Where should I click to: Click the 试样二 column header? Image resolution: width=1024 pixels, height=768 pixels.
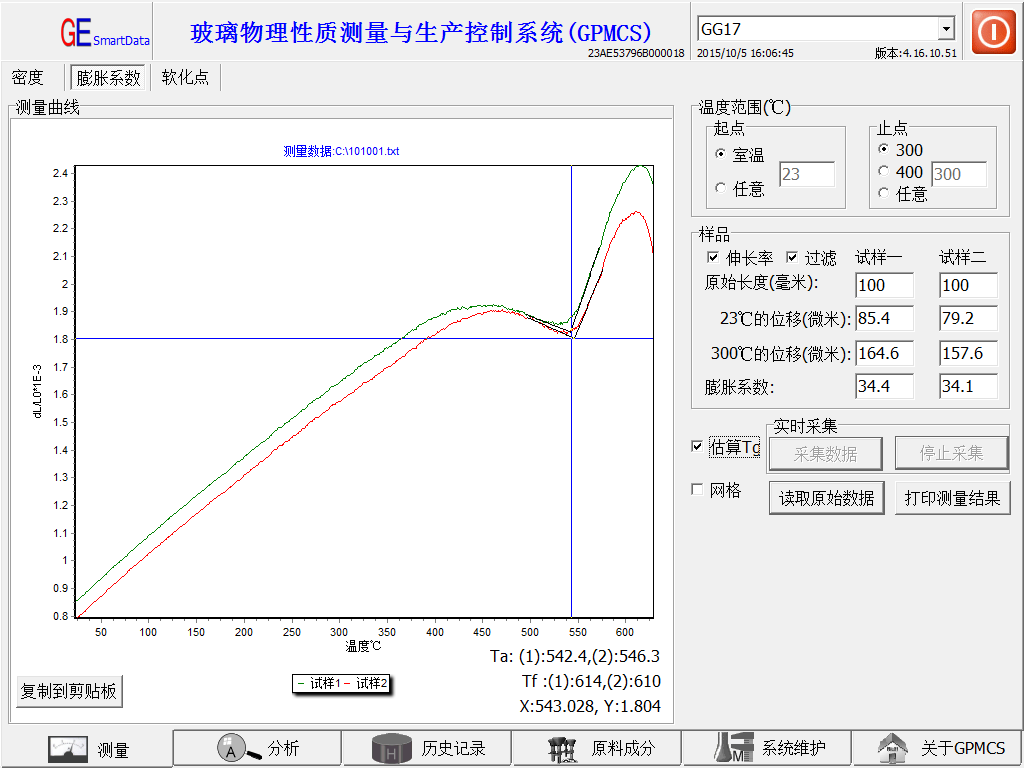tap(963, 257)
